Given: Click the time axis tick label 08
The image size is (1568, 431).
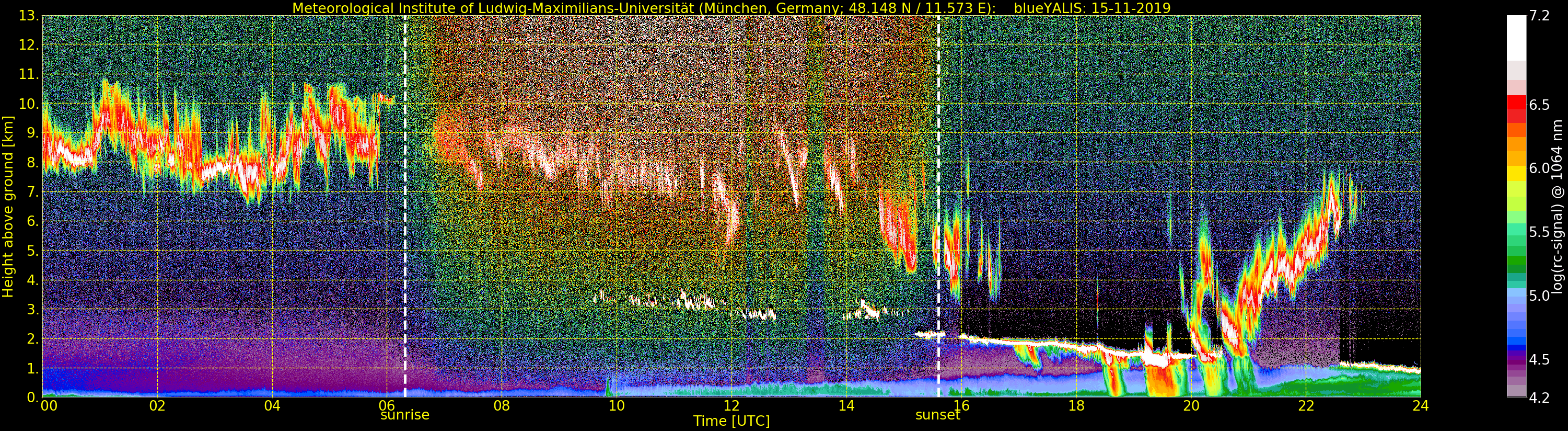Looking at the screenshot, I should pyautogui.click(x=502, y=405).
